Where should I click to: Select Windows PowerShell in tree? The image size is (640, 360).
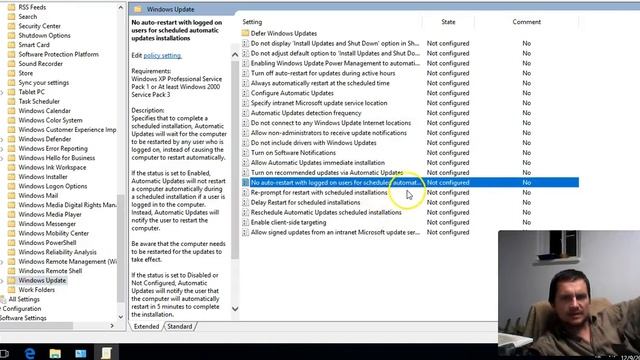(47, 243)
